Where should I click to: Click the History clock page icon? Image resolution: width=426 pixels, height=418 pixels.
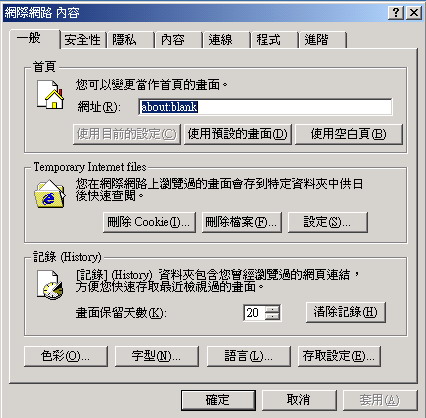[50, 285]
